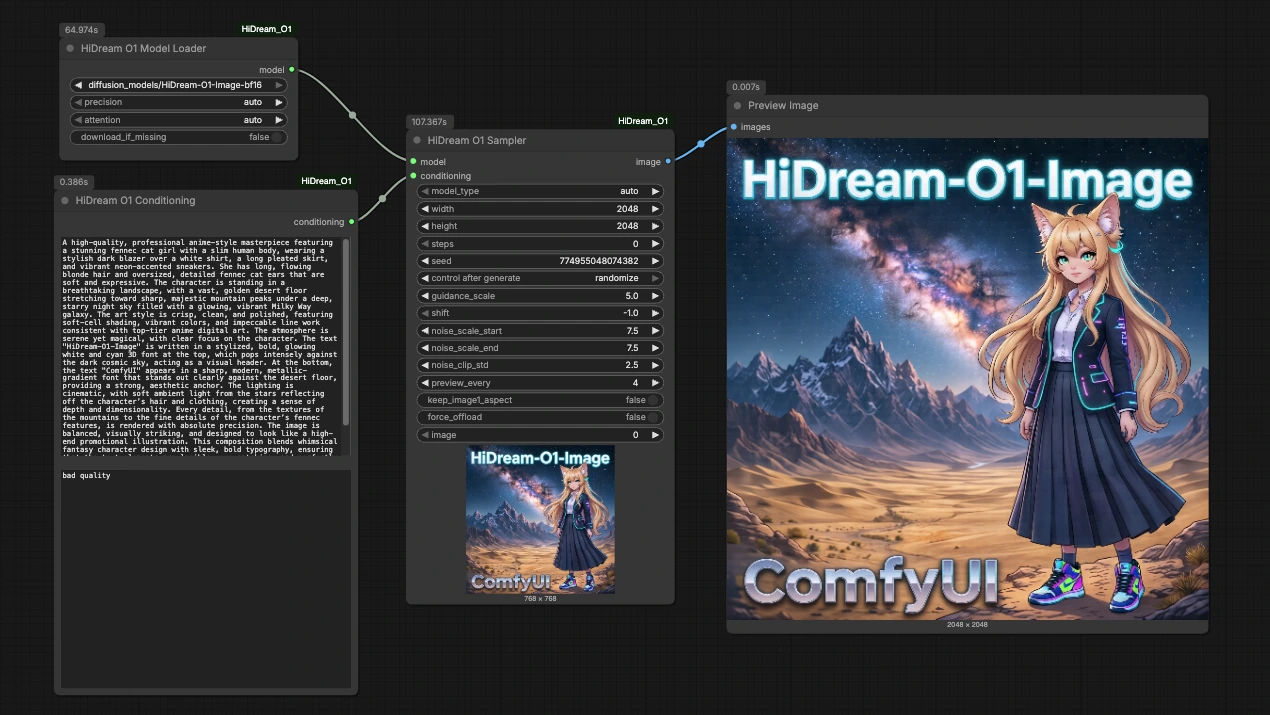Decrease preview_every with its left arrow
This screenshot has height=715, width=1270.
coord(424,383)
